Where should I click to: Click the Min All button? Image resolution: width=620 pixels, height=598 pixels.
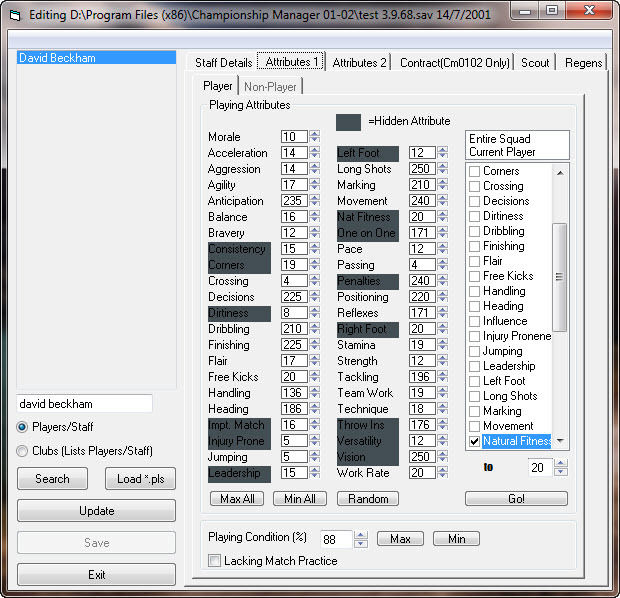300,499
